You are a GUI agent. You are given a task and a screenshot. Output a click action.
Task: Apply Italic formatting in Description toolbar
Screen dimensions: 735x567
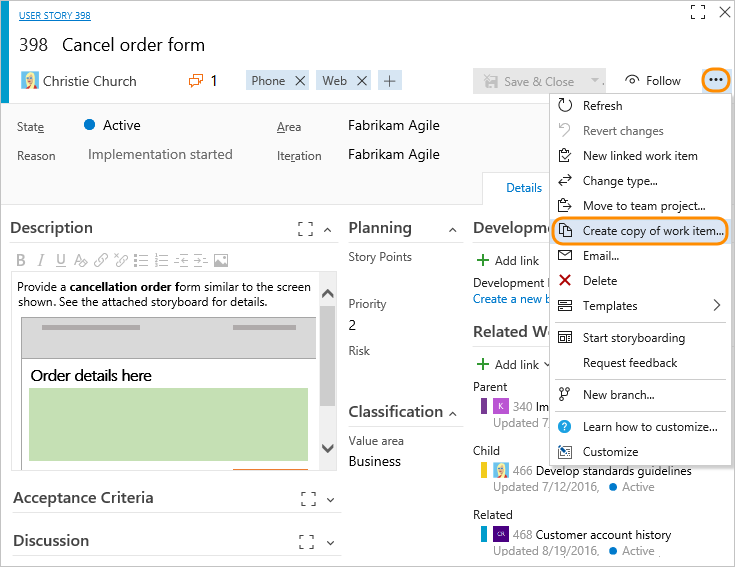click(41, 260)
